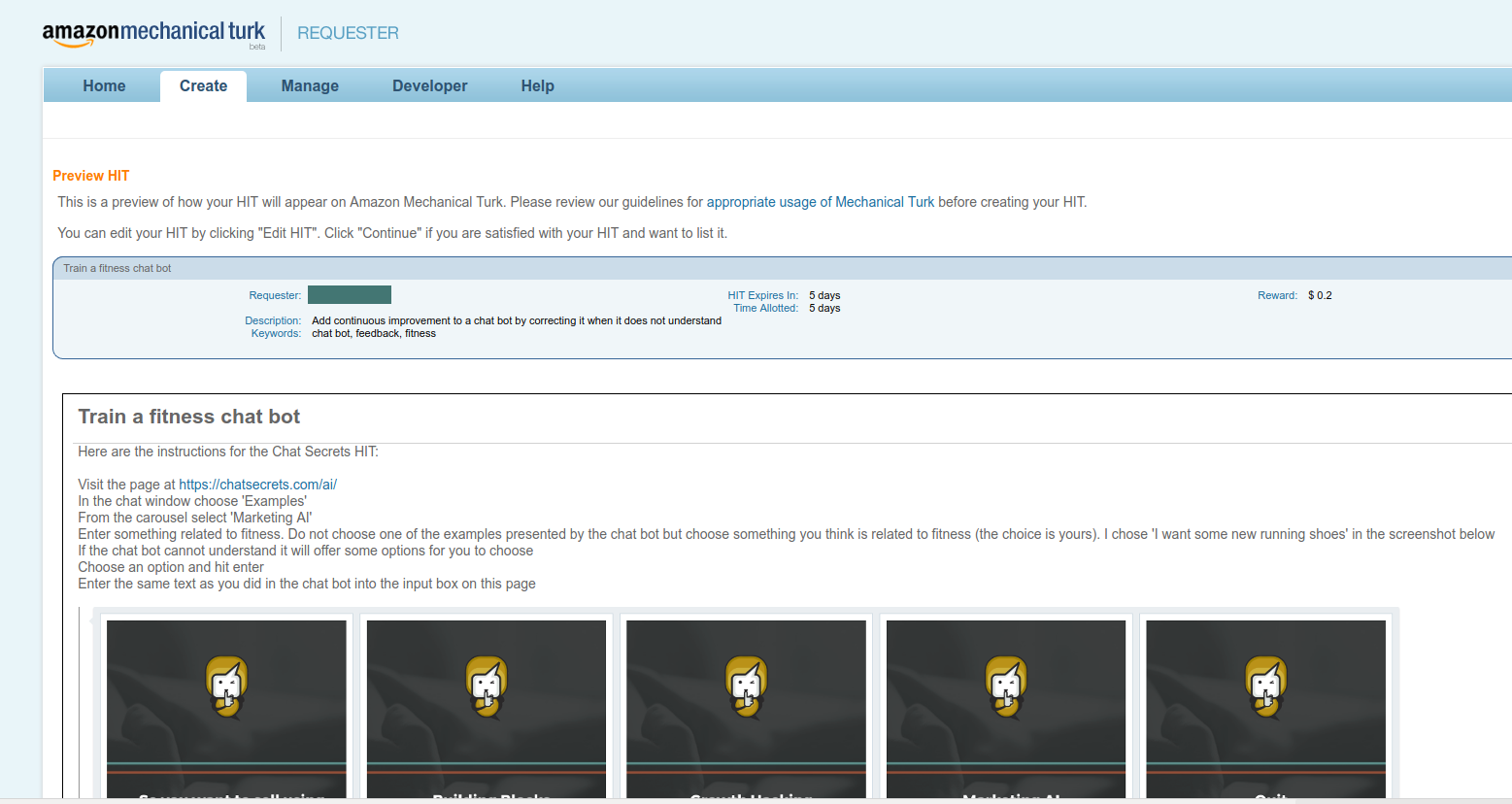Click the Time Allotted '5 days' value
The height and width of the screenshot is (804, 1512).
click(824, 308)
